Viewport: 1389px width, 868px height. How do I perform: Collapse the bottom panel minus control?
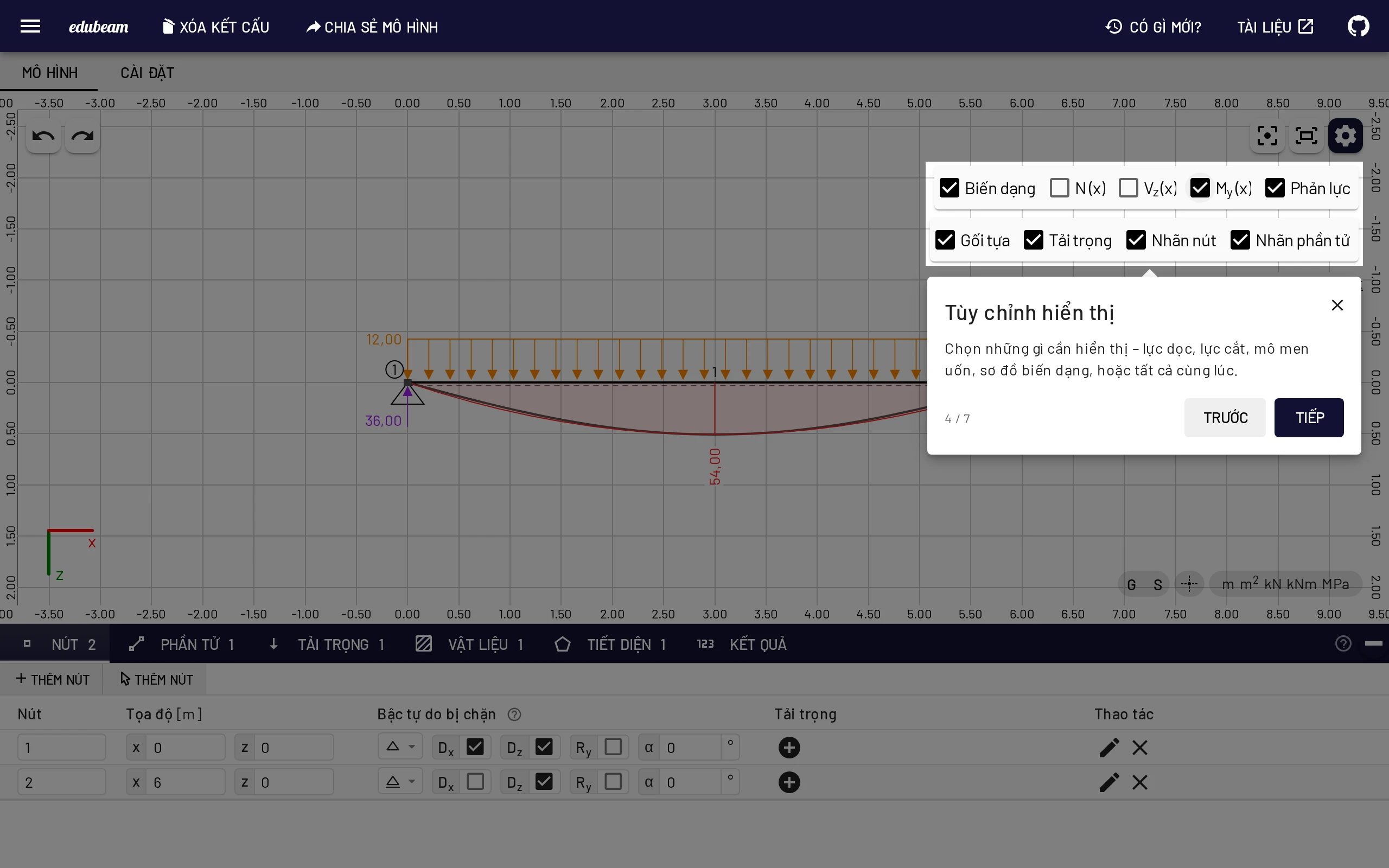1373,643
